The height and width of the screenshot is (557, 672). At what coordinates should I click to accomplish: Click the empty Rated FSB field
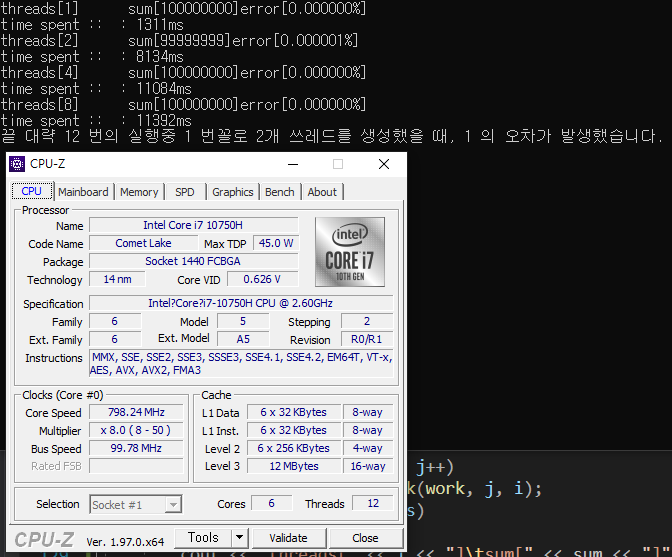coord(136,466)
